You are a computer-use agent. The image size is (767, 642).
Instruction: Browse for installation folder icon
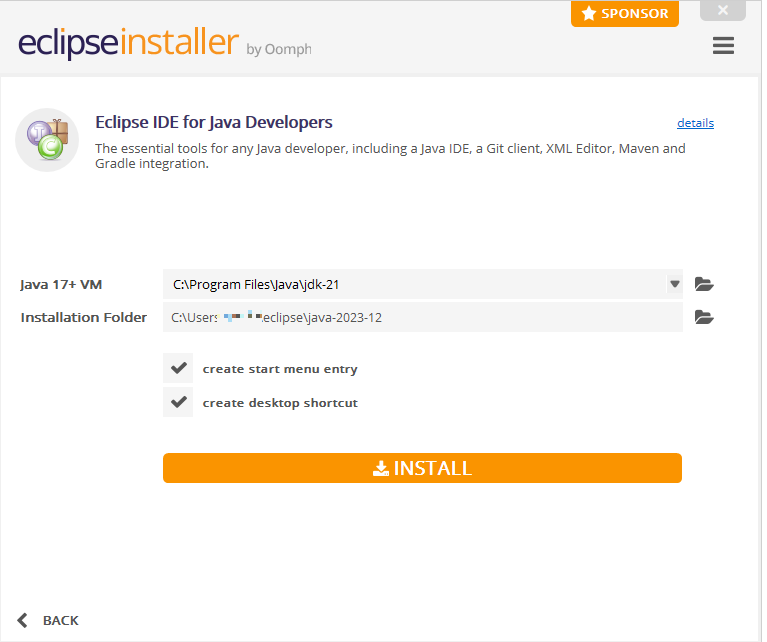pyautogui.click(x=704, y=317)
